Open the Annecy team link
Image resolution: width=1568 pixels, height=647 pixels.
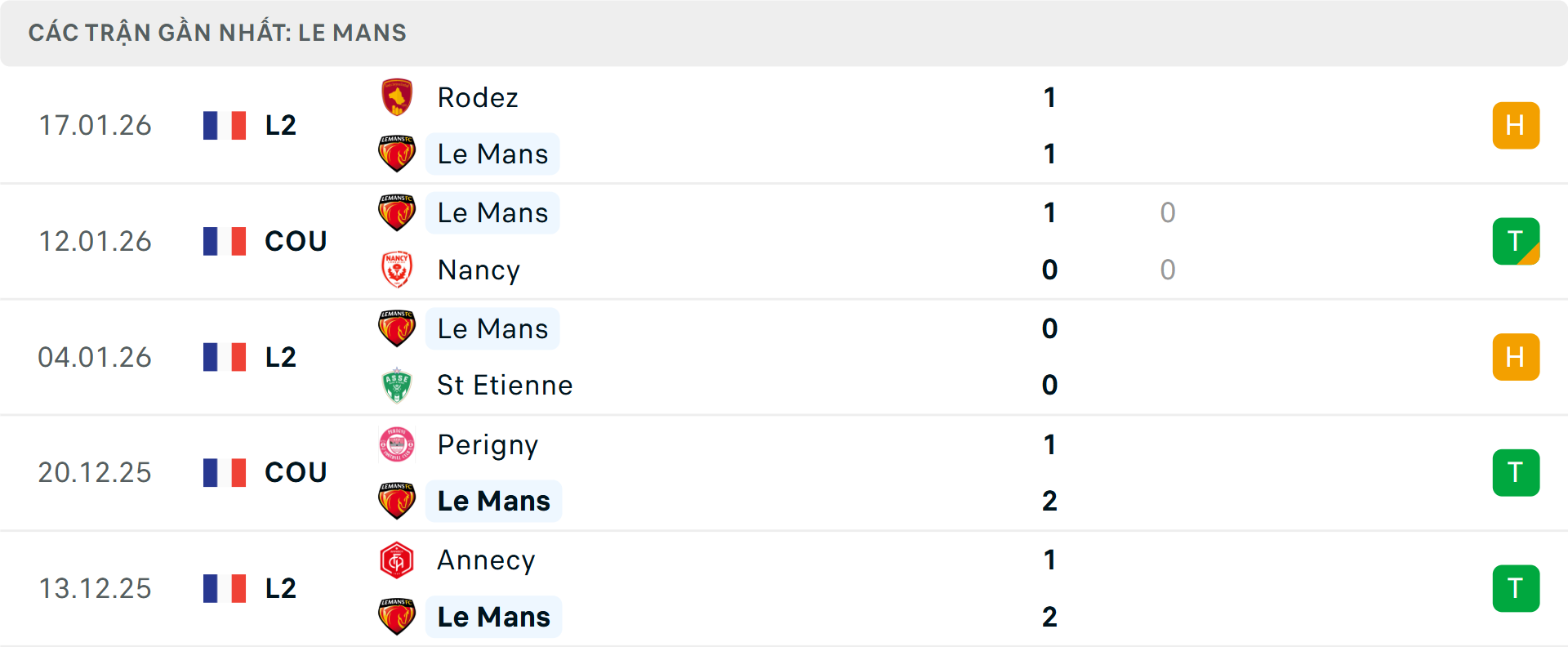(x=486, y=560)
